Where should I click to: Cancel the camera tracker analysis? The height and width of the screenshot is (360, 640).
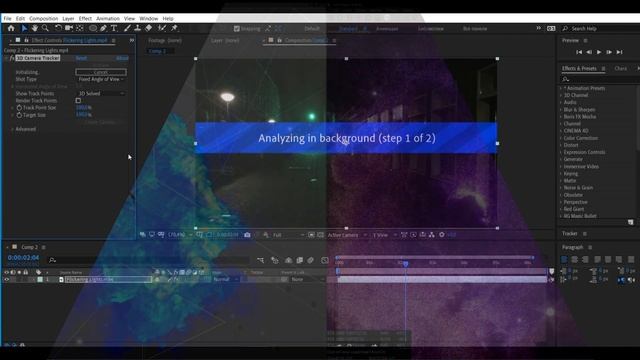point(101,72)
